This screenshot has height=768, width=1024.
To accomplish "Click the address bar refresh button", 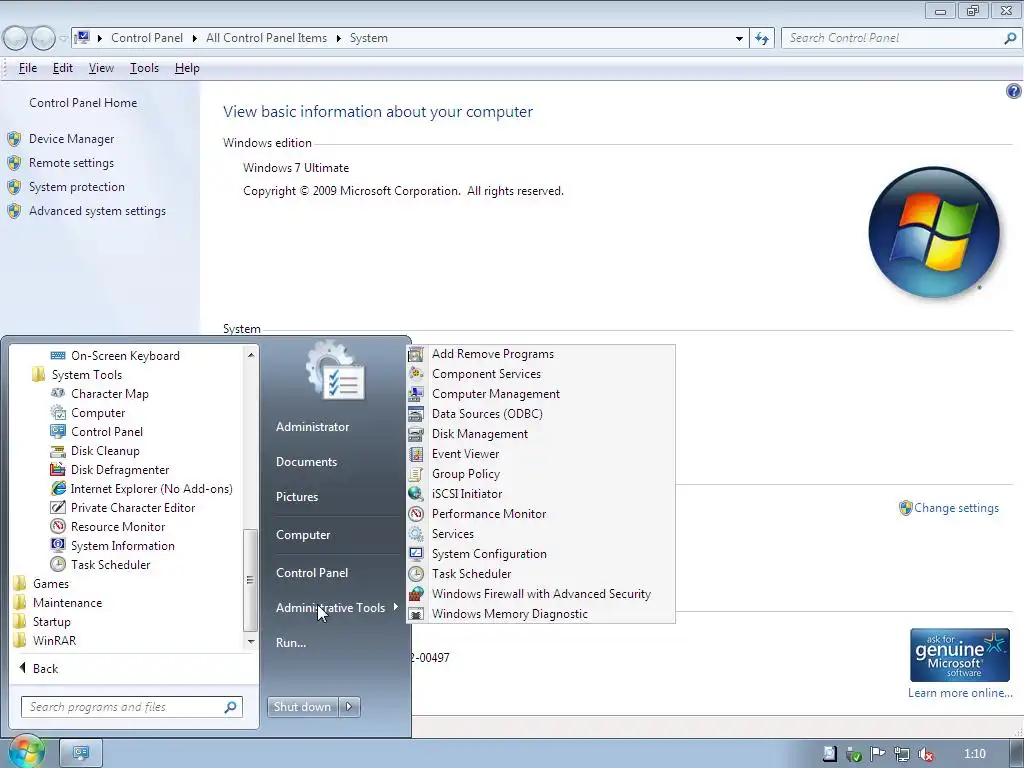I will point(762,39).
